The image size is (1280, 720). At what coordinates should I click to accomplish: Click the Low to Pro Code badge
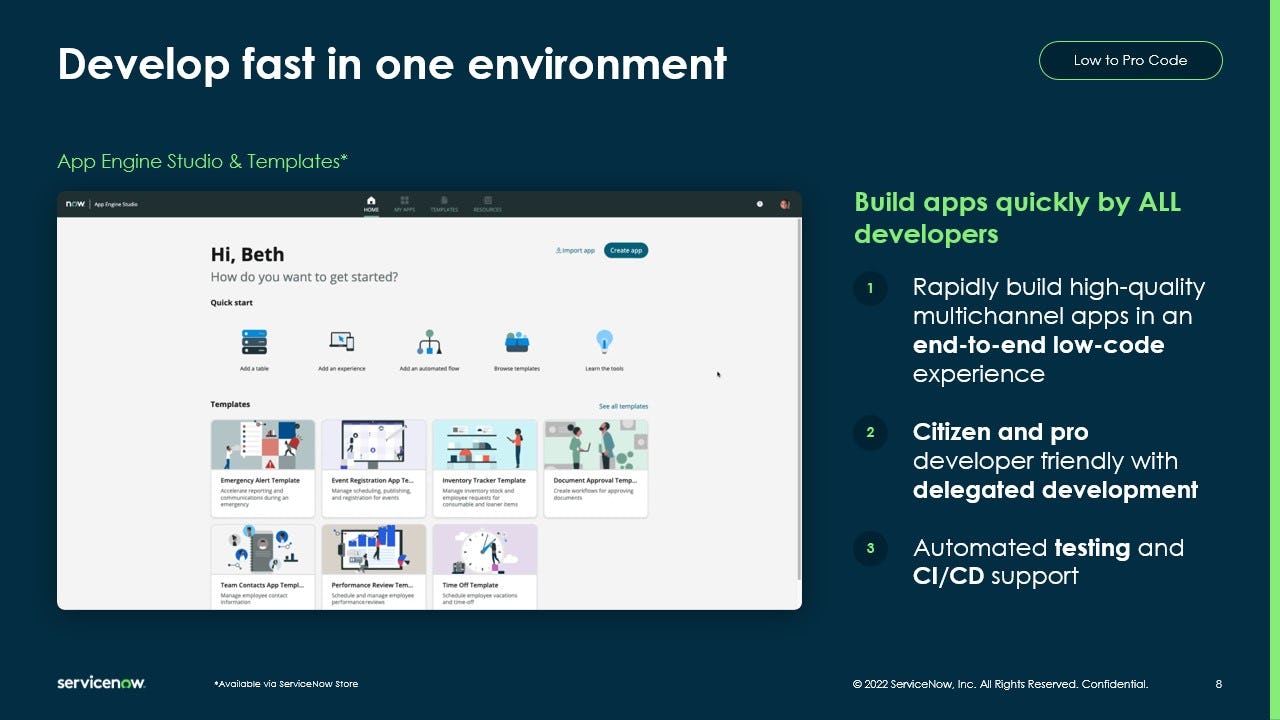(x=1130, y=60)
